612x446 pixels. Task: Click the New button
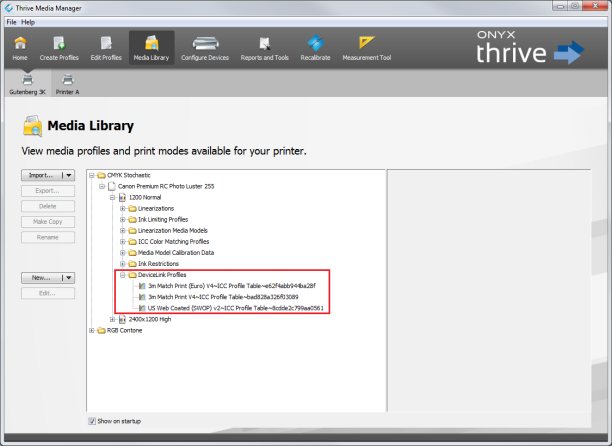coord(41,278)
